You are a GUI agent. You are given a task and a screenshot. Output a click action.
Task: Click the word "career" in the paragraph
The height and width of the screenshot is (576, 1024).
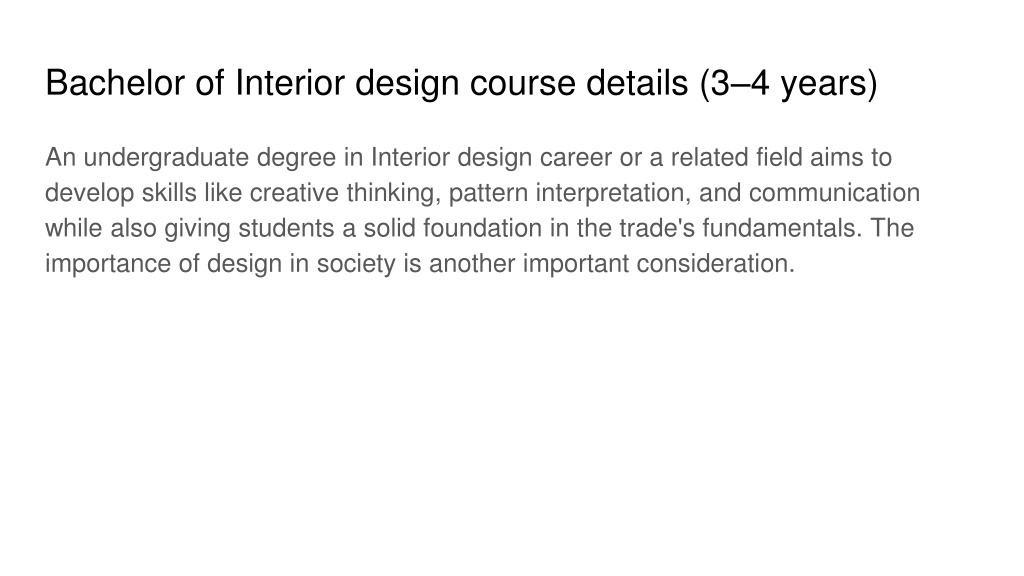[x=575, y=157]
